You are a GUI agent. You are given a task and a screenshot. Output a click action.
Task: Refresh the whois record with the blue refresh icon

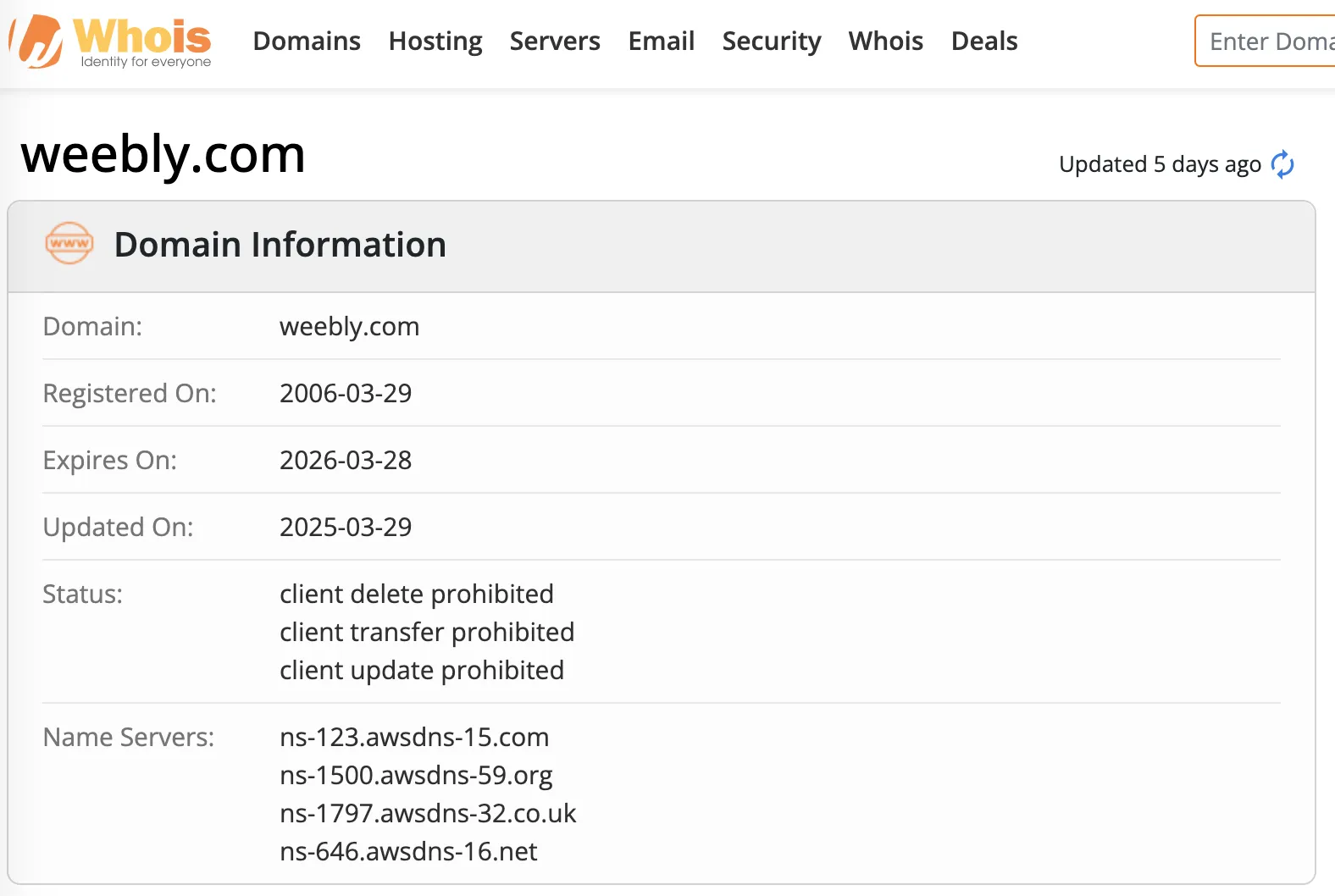pyautogui.click(x=1282, y=164)
